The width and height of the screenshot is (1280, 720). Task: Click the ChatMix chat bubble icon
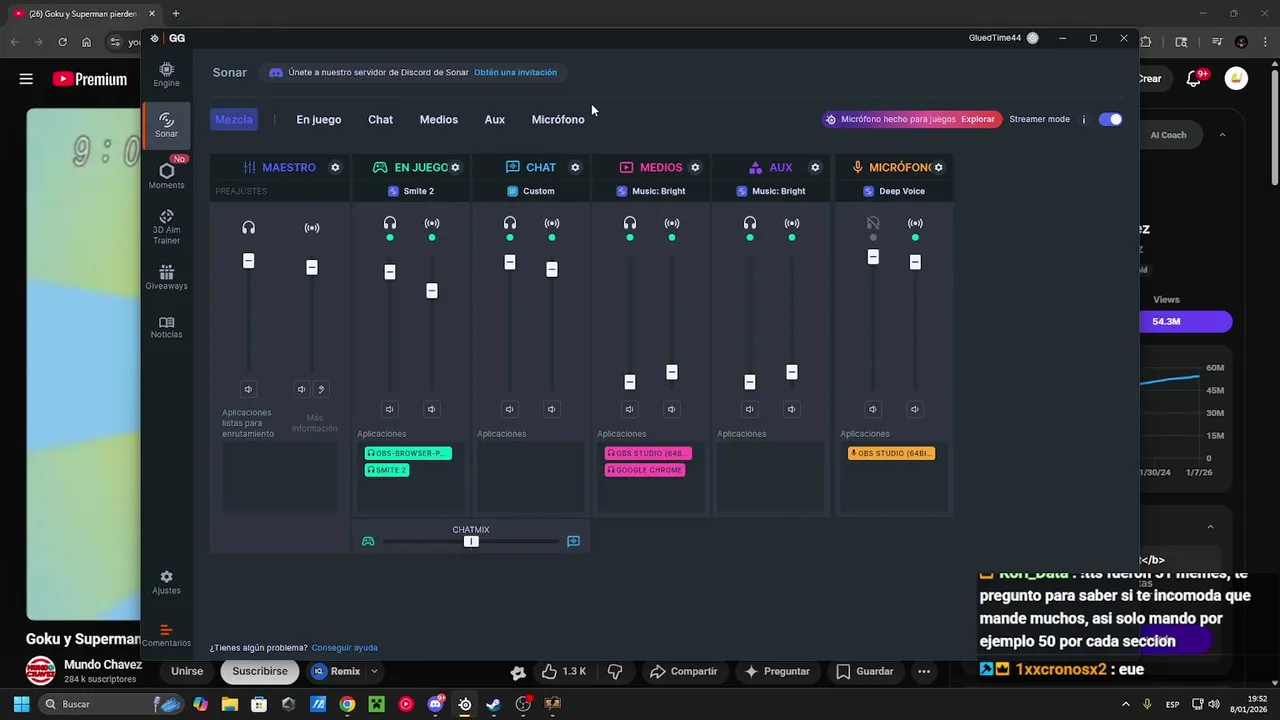click(573, 541)
